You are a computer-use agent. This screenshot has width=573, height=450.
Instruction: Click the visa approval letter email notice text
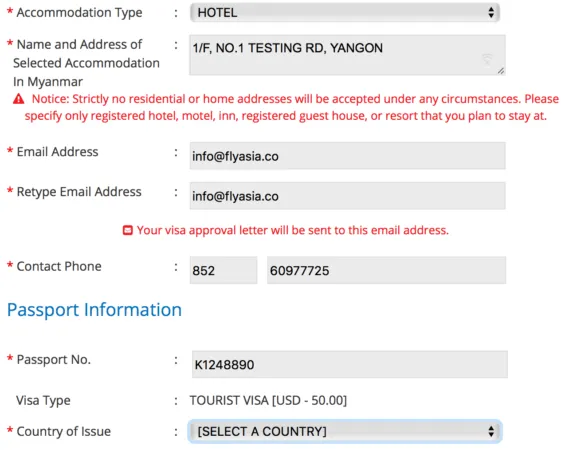292,230
